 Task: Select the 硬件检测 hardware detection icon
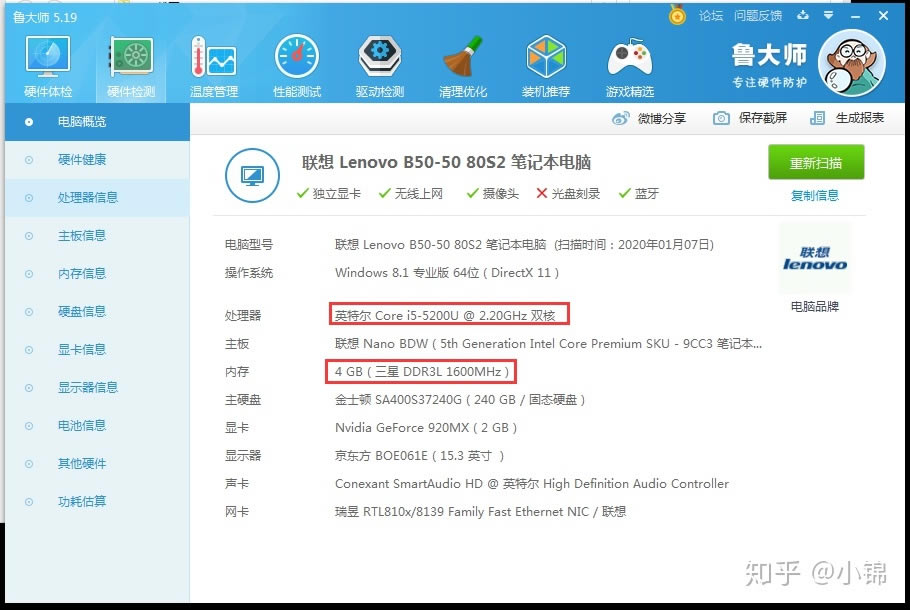(131, 66)
